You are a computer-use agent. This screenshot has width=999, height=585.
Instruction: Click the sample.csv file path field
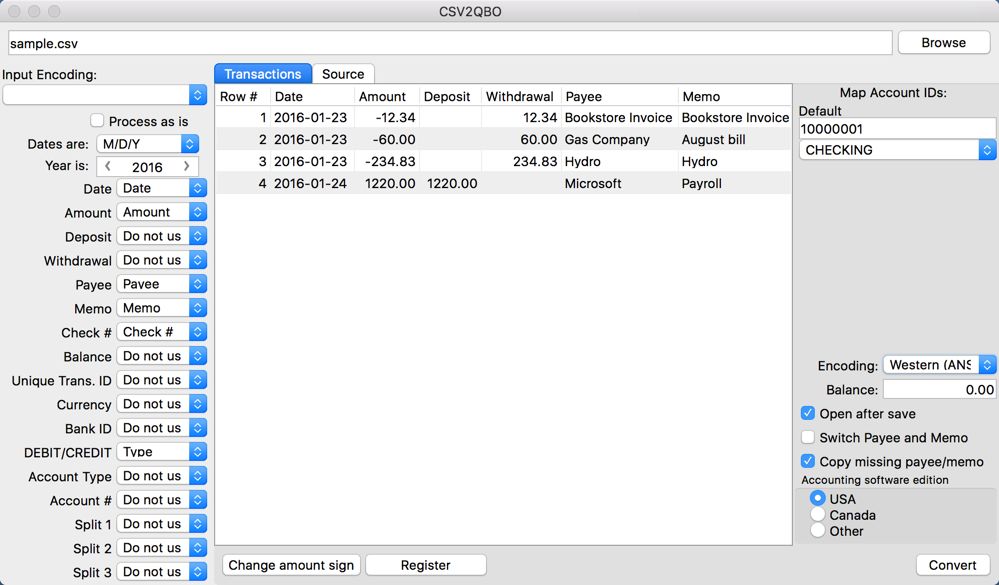[450, 43]
